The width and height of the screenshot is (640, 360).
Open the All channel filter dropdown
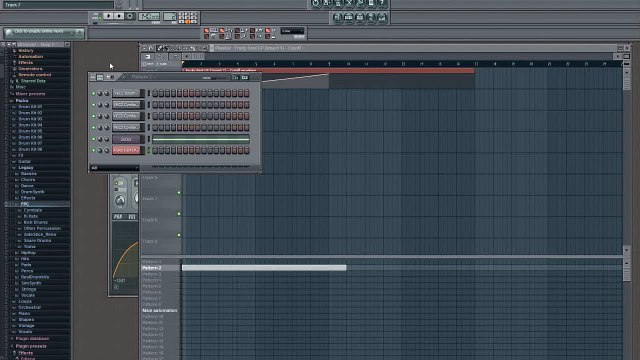click(x=114, y=168)
